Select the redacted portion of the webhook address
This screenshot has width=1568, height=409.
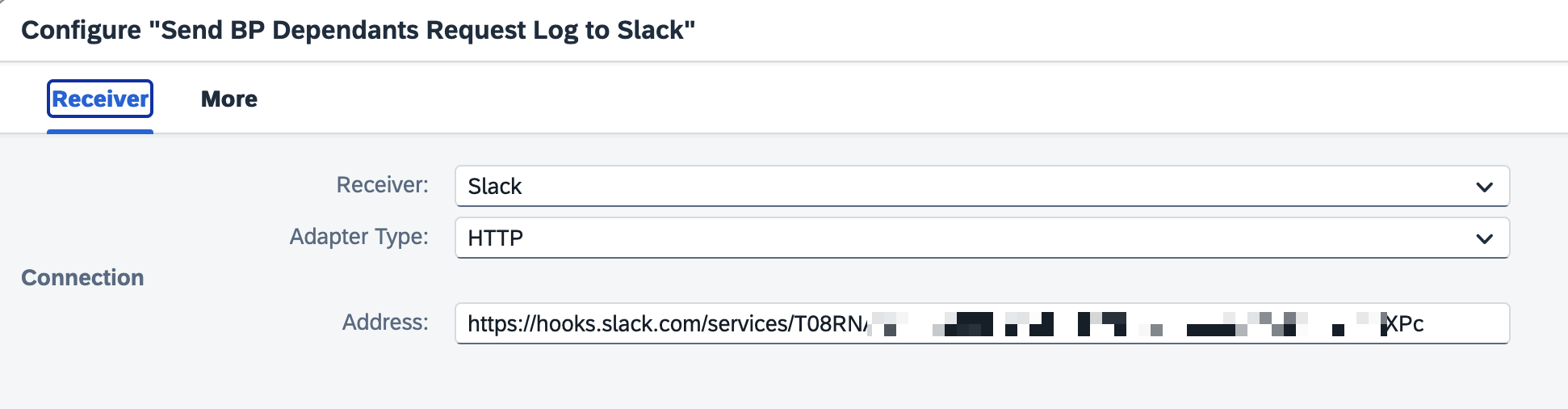click(1126, 323)
